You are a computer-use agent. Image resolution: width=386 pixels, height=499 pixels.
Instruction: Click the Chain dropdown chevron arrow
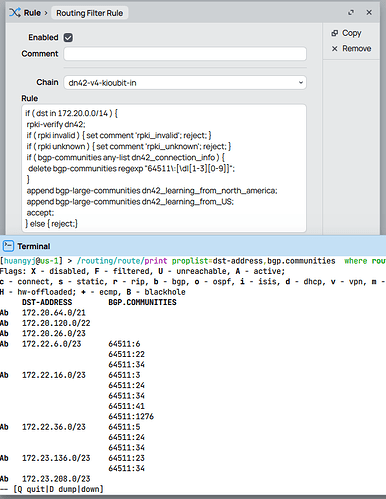[x=301, y=83]
